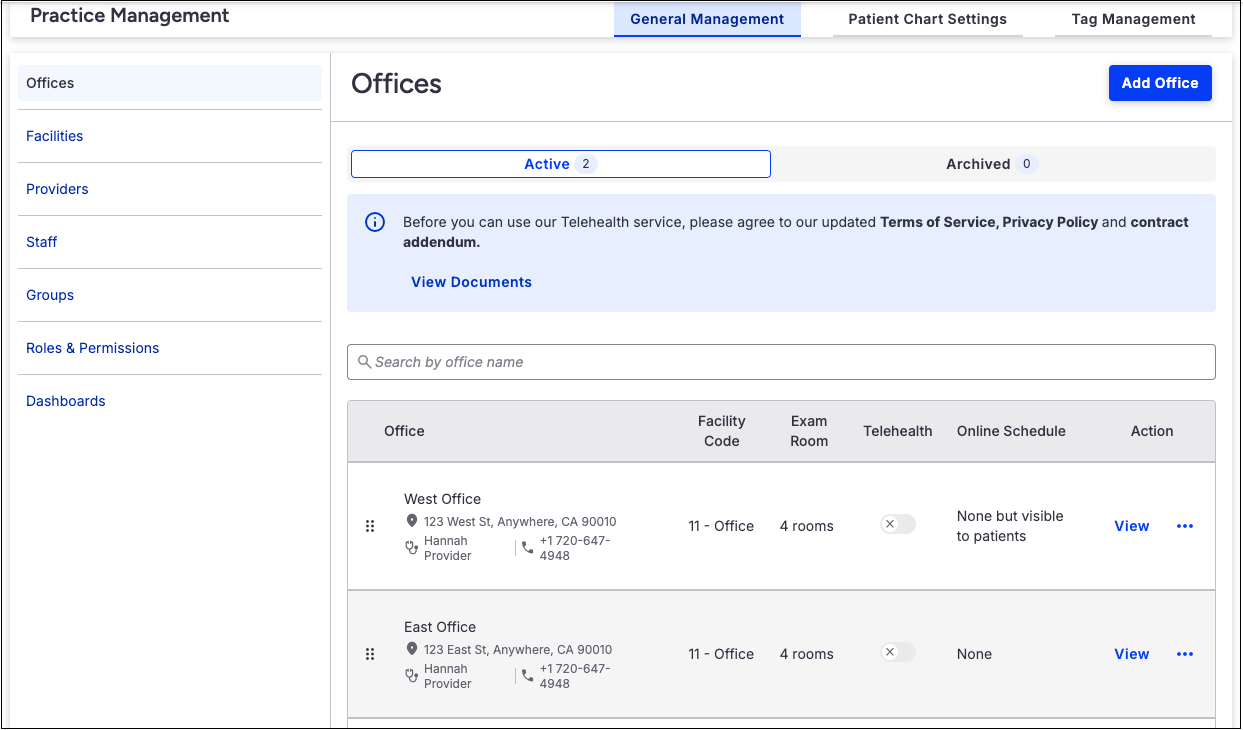Open the more actions menu for West Office
The image size is (1243, 730).
[1185, 526]
